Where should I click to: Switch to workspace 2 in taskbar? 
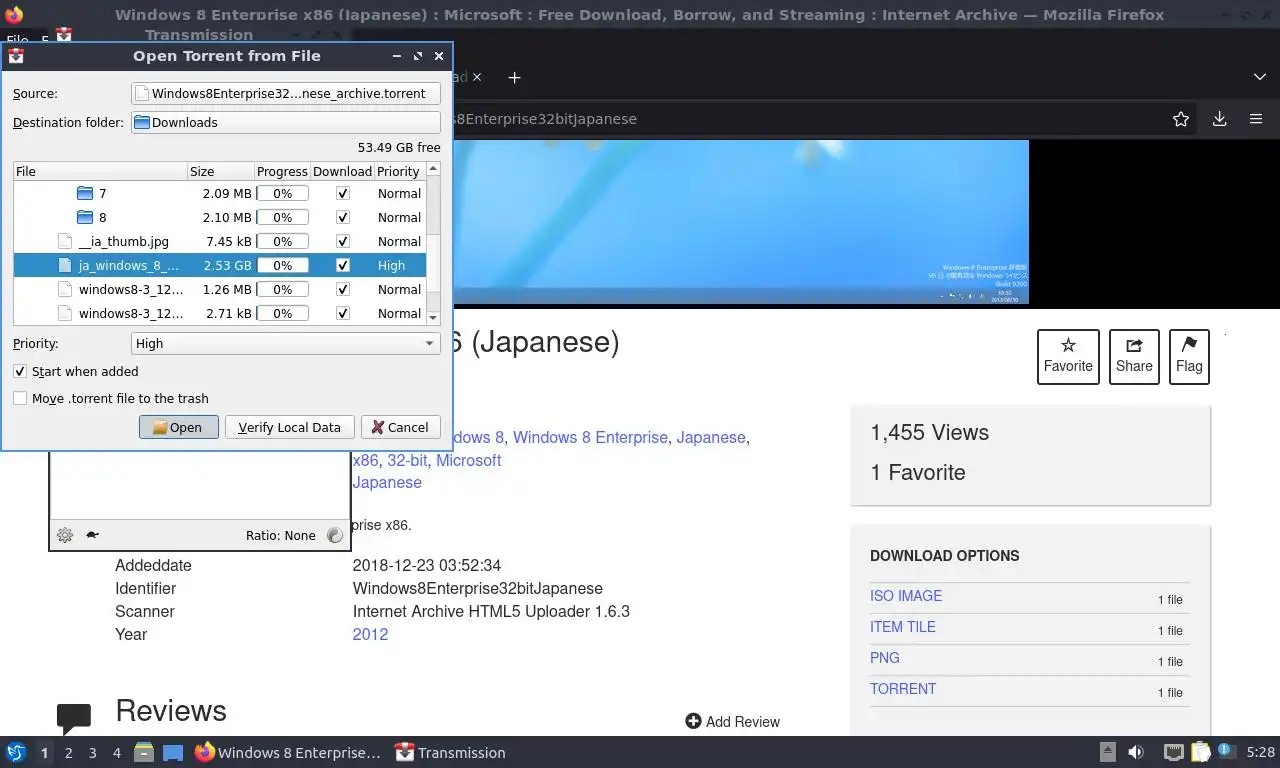(69, 753)
